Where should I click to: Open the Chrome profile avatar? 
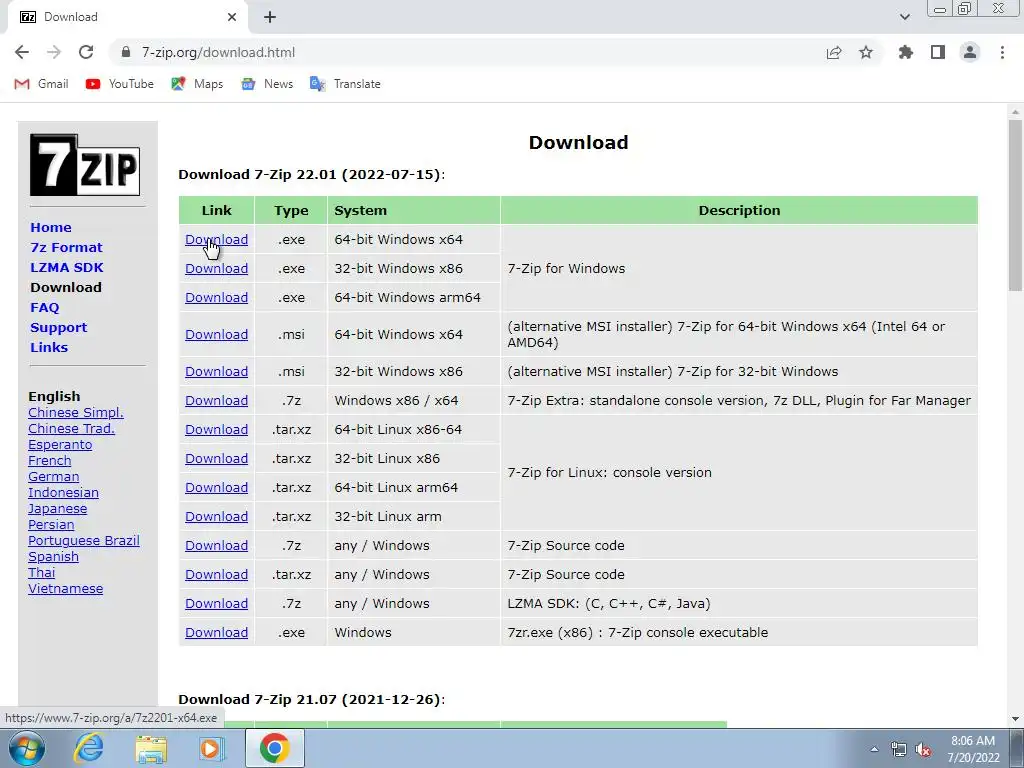(970, 52)
